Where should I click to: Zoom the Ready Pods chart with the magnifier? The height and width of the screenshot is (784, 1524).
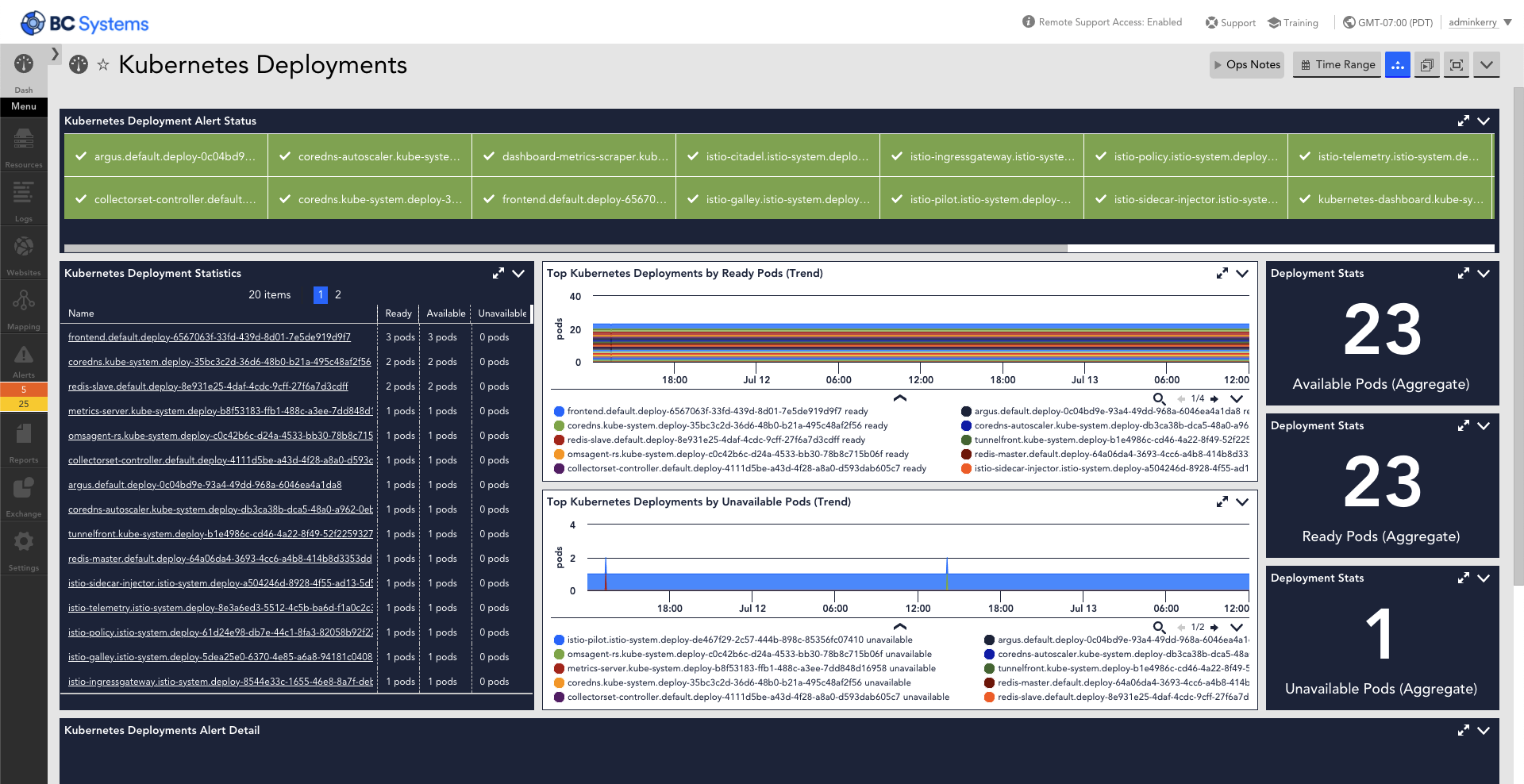pyautogui.click(x=1160, y=398)
